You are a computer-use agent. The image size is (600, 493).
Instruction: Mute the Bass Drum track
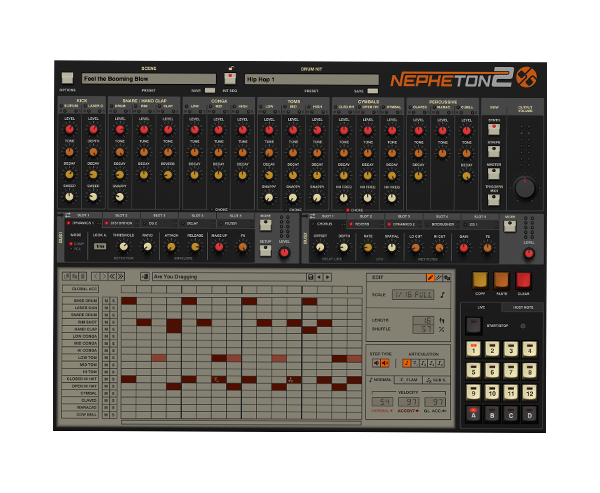[106, 301]
